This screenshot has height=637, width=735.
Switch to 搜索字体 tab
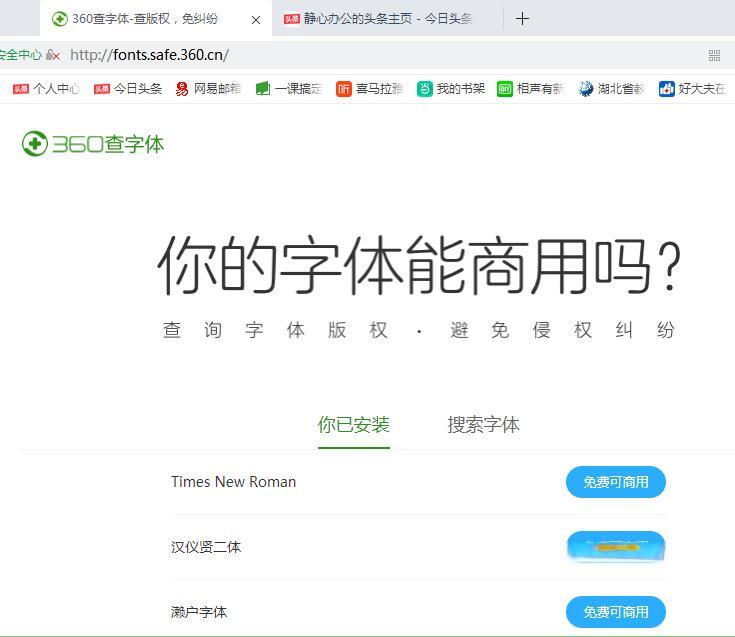(483, 425)
